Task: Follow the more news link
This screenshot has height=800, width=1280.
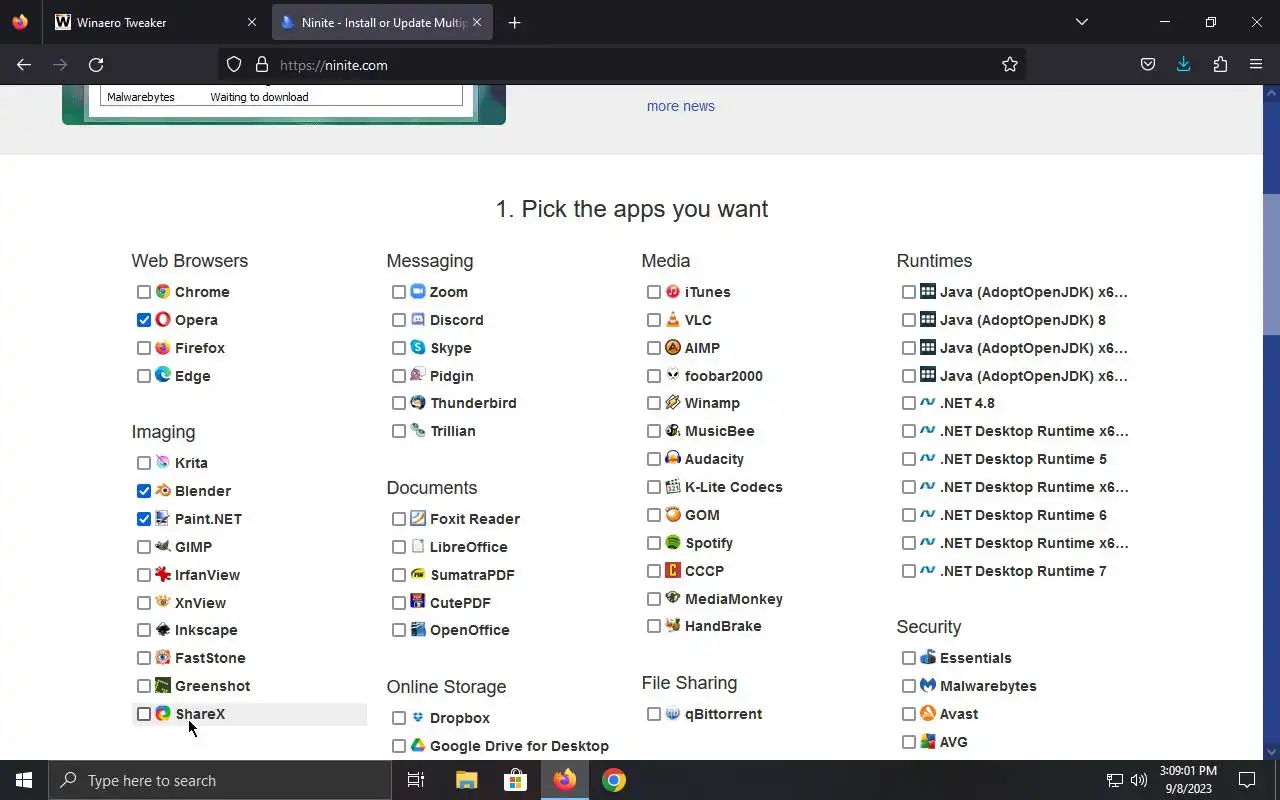Action: click(681, 106)
